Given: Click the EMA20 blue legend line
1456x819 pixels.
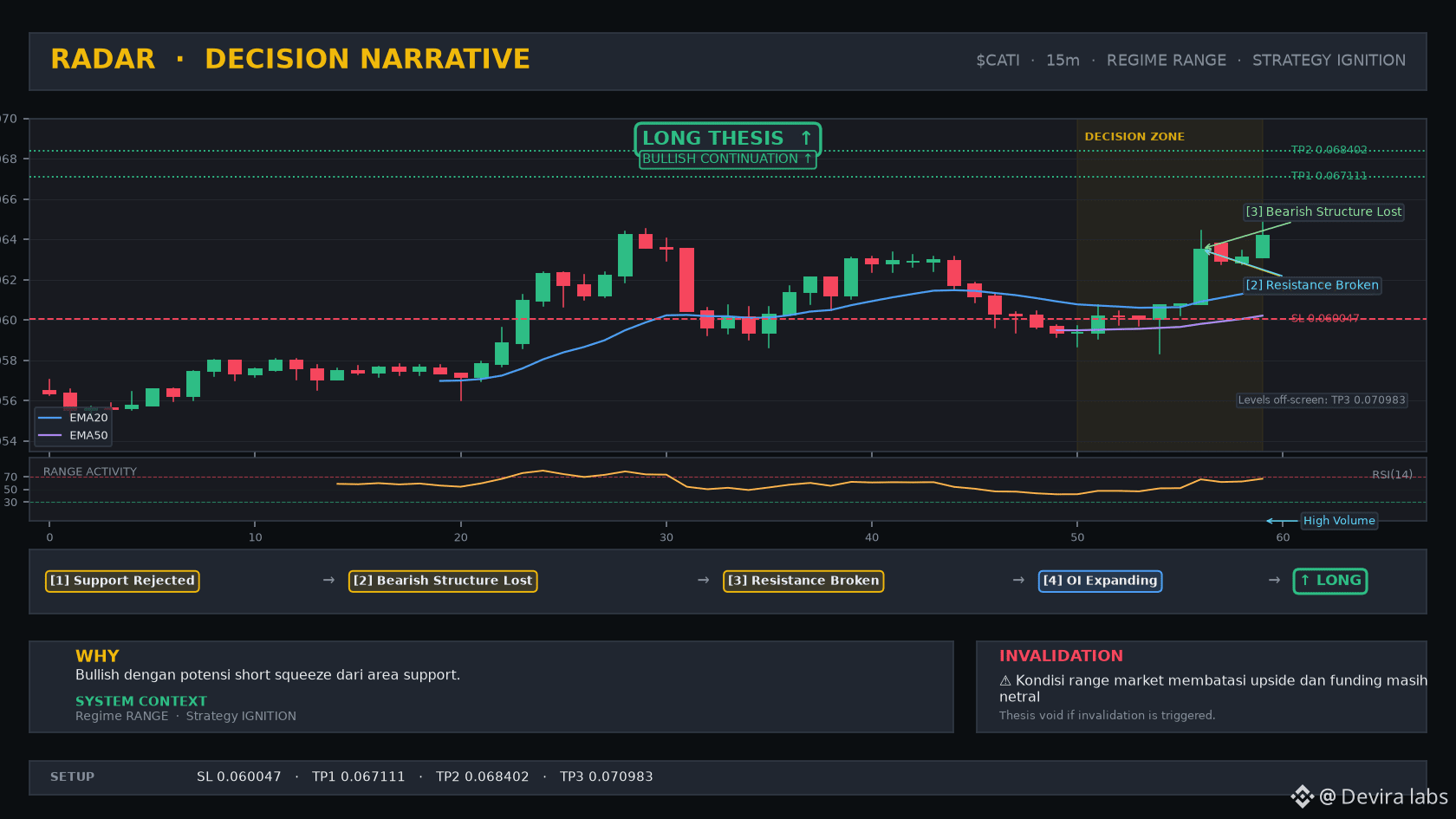Looking at the screenshot, I should [50, 418].
